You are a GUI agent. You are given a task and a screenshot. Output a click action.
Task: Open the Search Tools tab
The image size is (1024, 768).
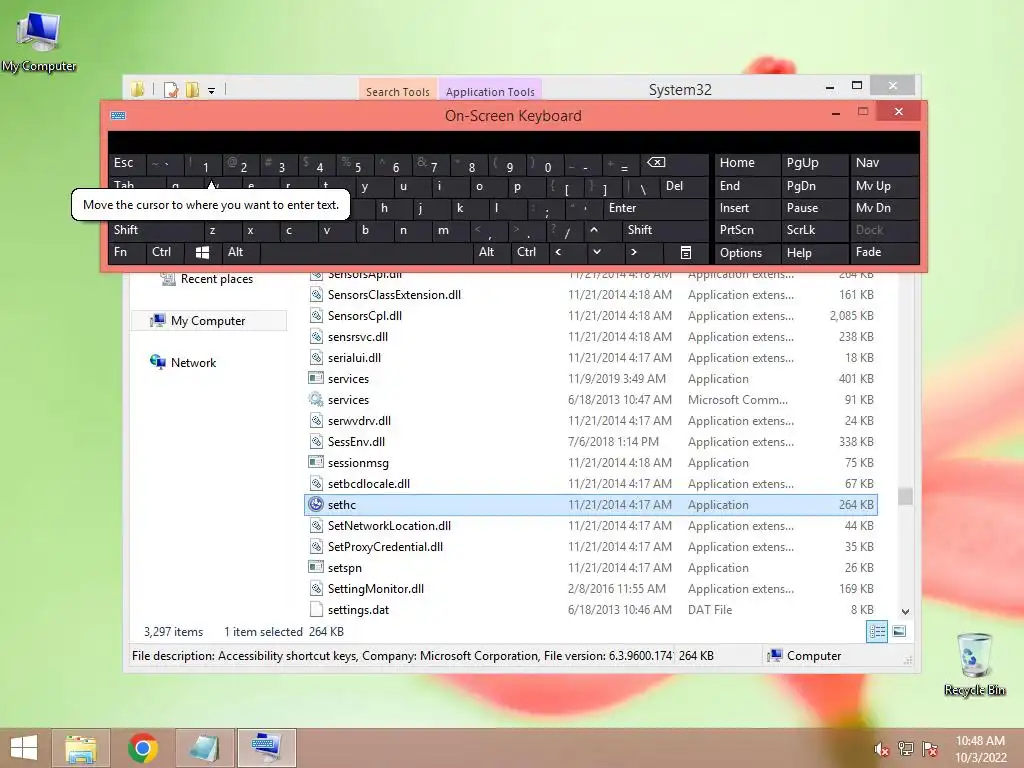coord(398,91)
